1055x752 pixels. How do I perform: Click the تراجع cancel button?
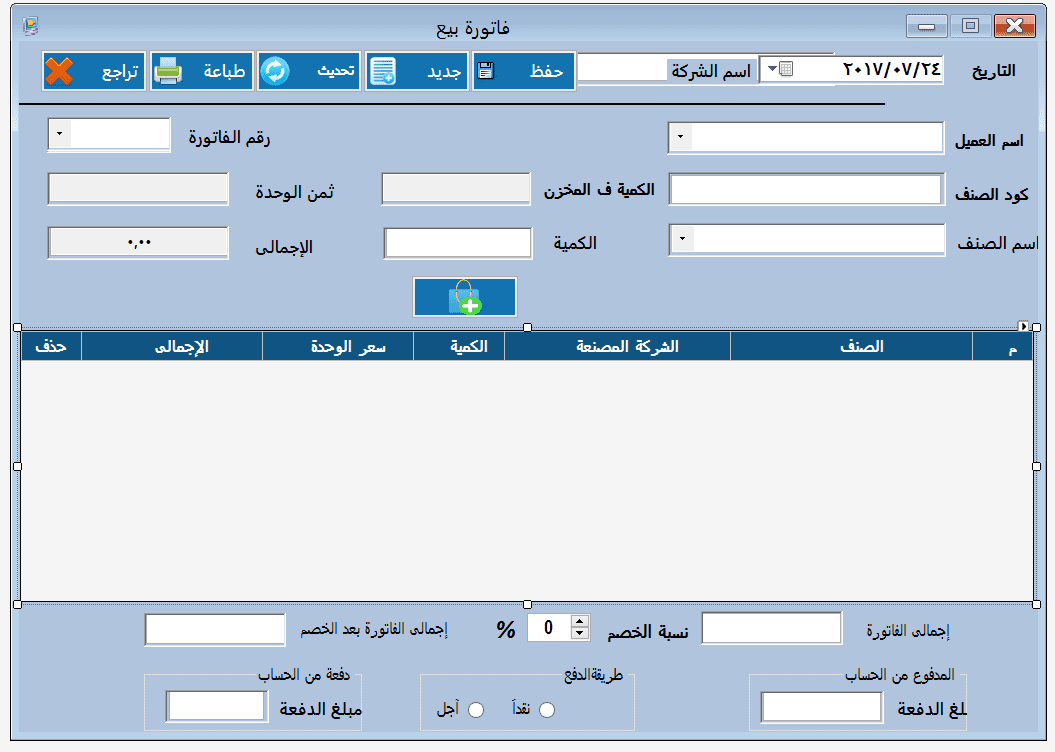click(94, 71)
